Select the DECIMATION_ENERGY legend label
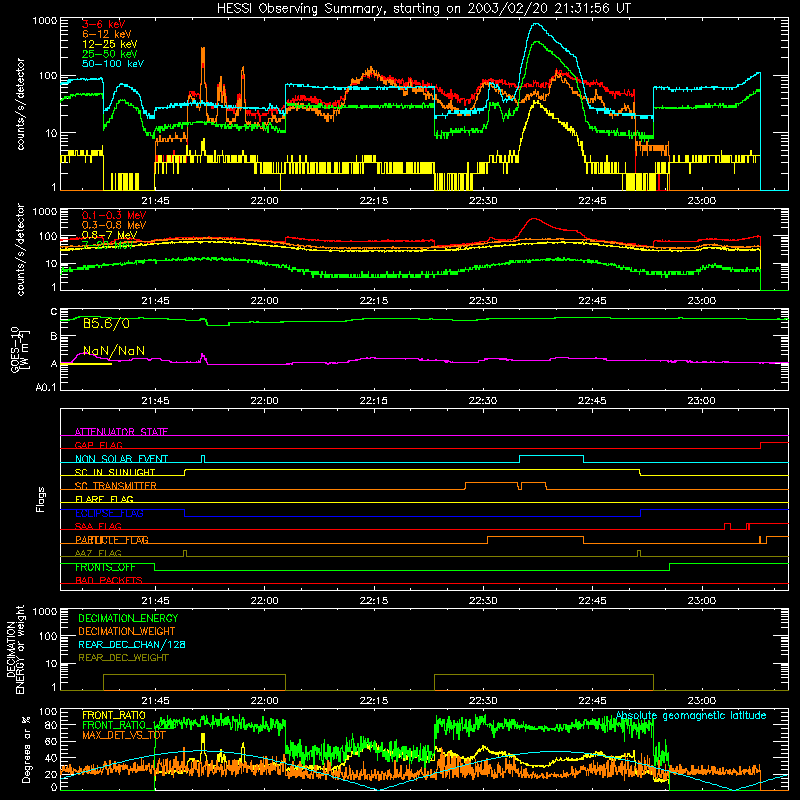This screenshot has width=800, height=800. point(128,618)
